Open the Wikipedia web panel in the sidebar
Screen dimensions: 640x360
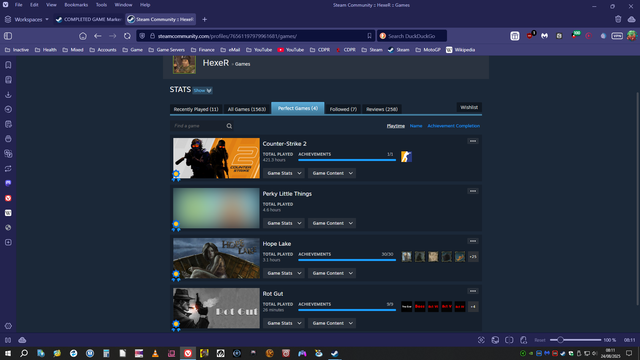click(x=8, y=213)
